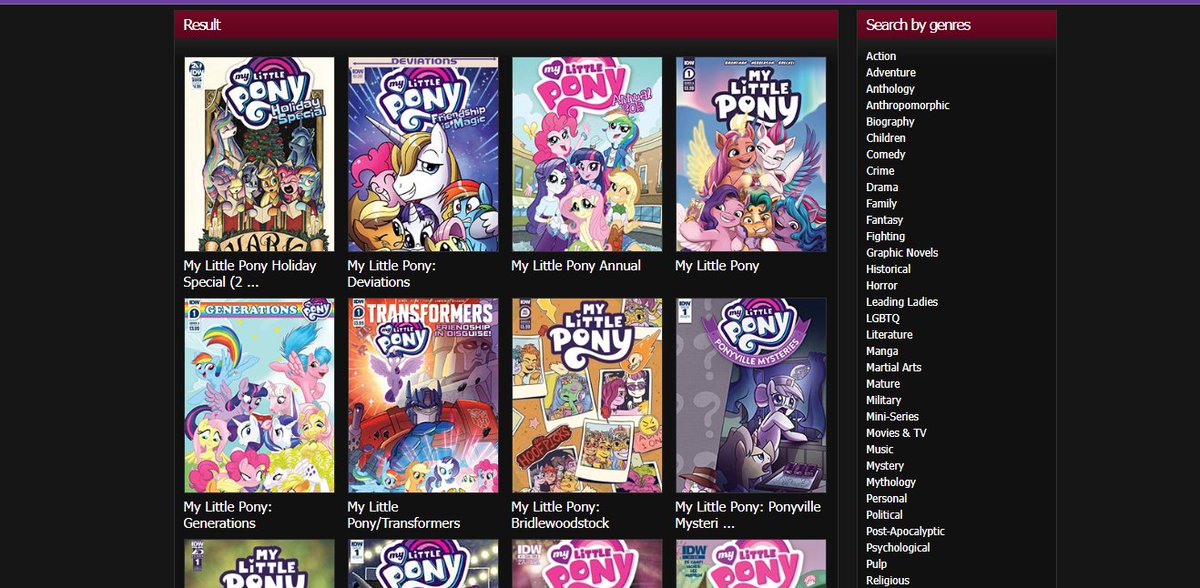Select the Mystery genre
The height and width of the screenshot is (588, 1200).
pyautogui.click(x=885, y=466)
